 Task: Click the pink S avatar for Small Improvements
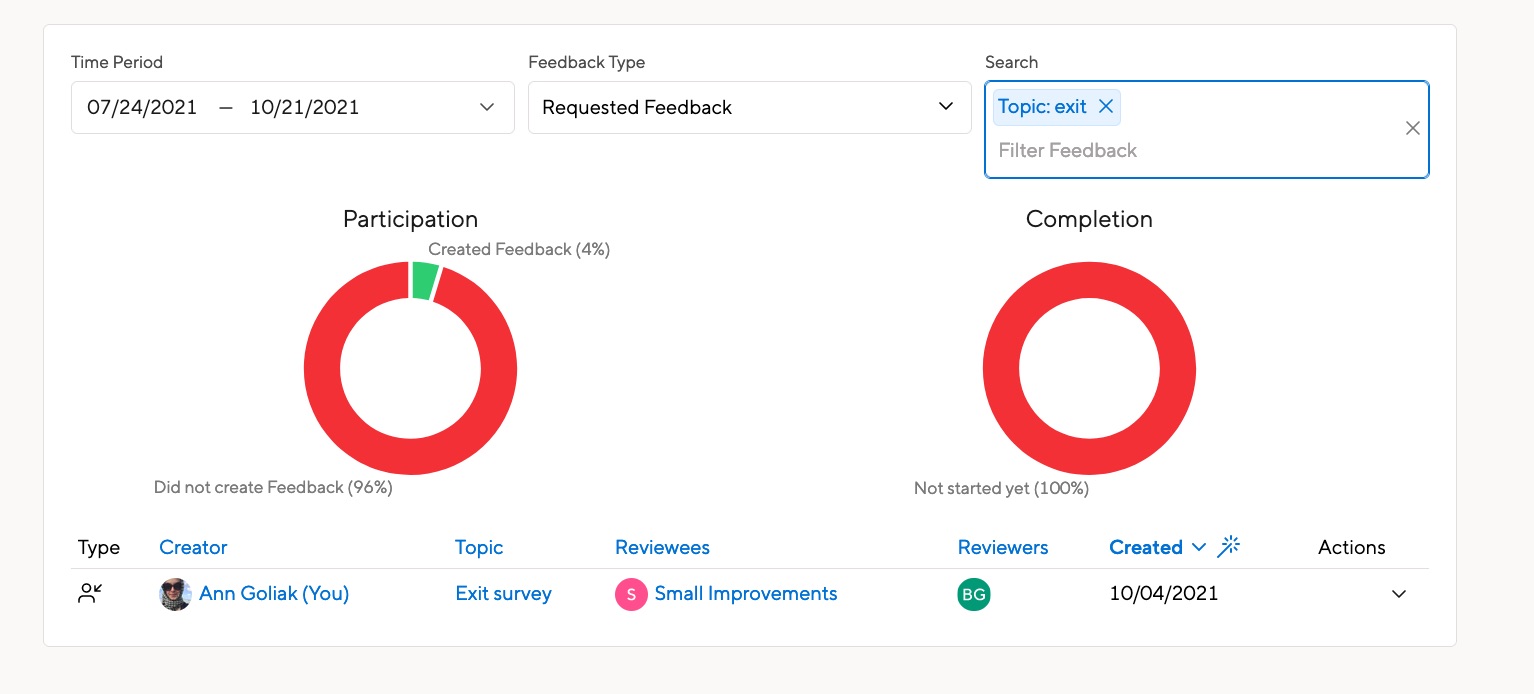[x=631, y=593]
